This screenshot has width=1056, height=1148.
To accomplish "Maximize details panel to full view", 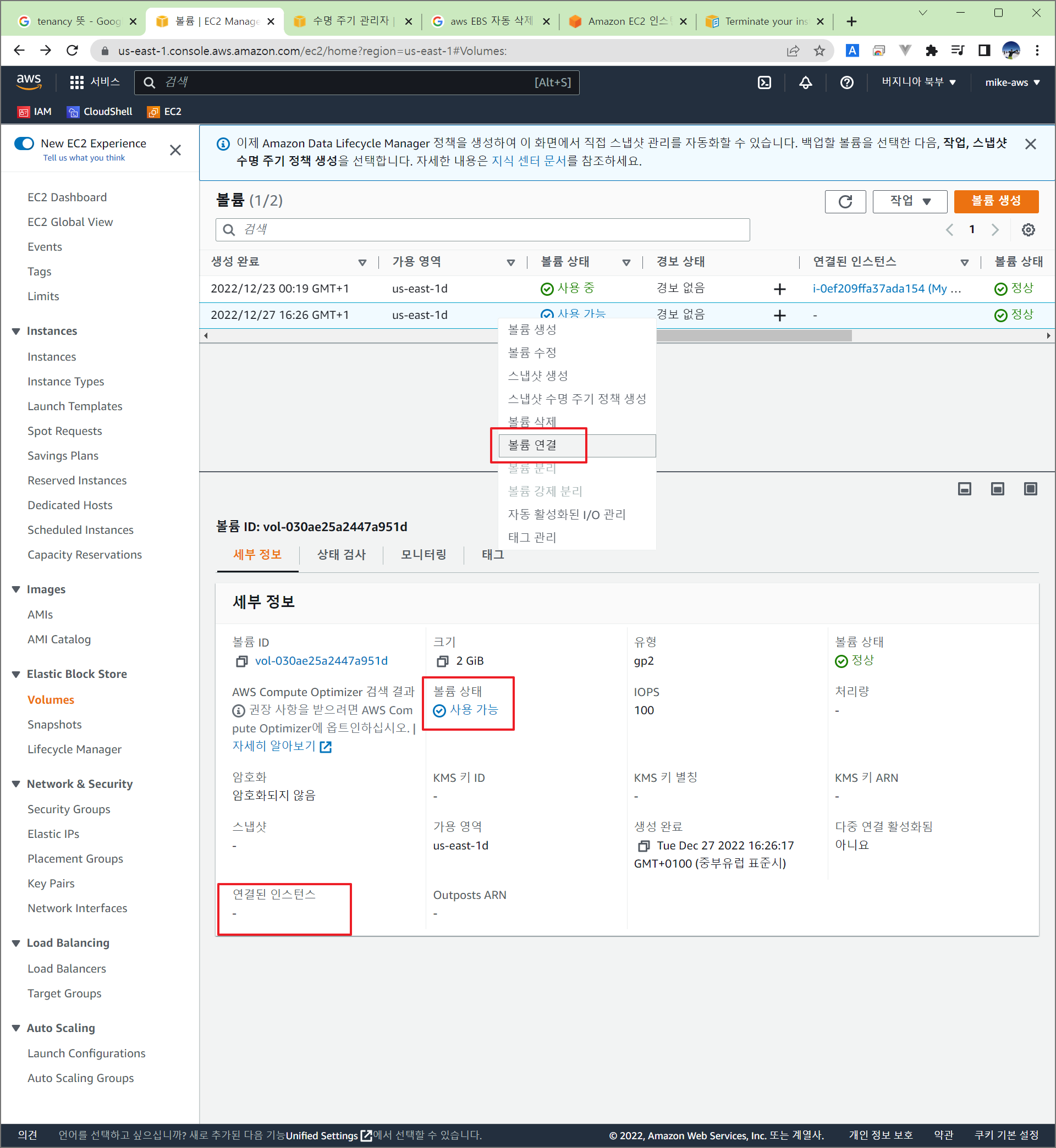I will coord(1030,489).
